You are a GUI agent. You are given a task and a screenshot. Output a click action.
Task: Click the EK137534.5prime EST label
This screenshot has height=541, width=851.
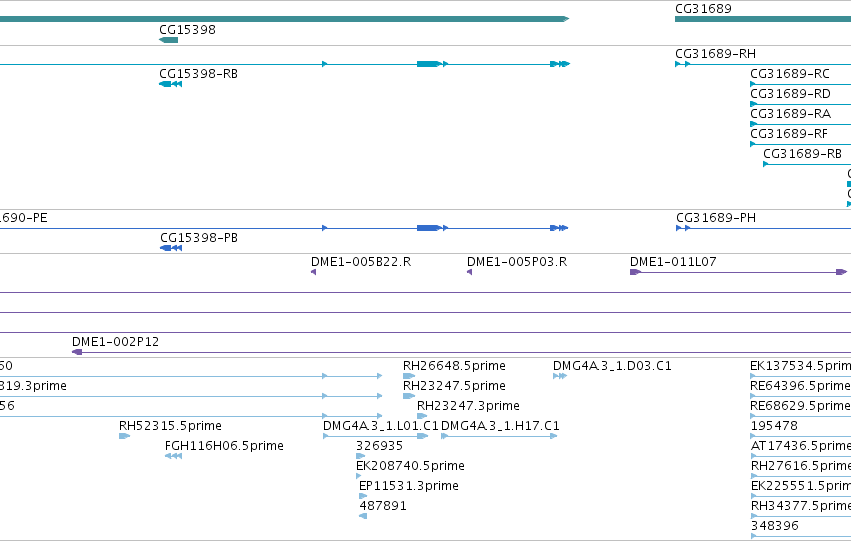tap(801, 366)
